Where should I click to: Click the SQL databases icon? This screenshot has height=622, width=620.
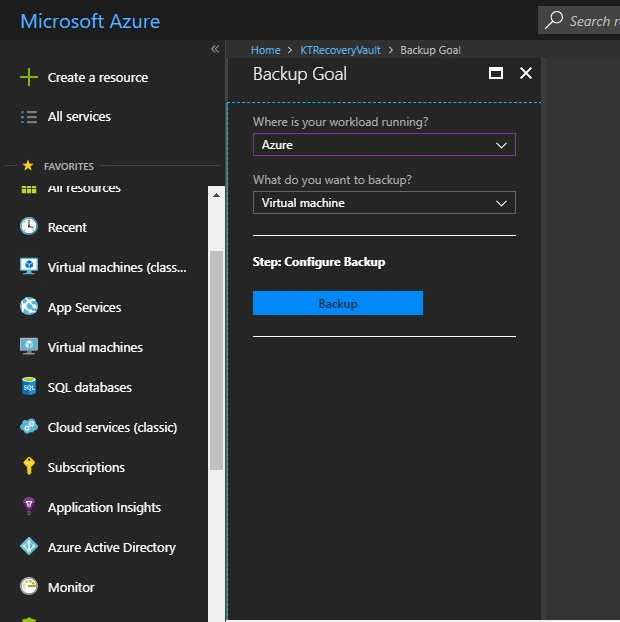[x=29, y=386]
